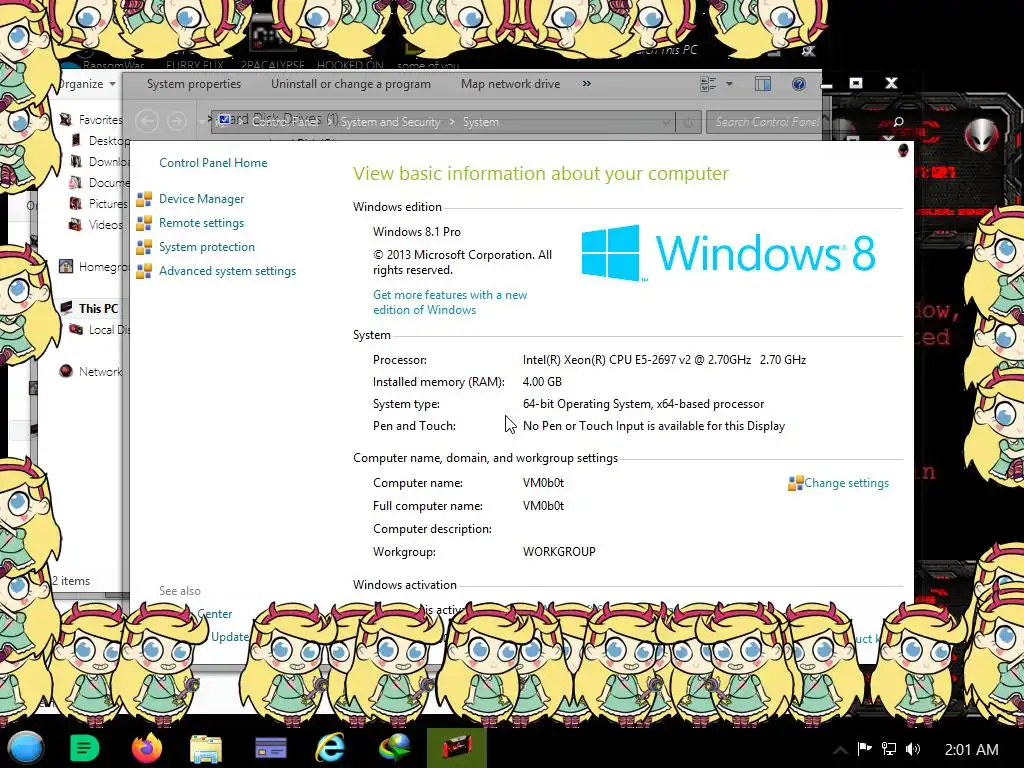Select Documents in navigation pane
The height and width of the screenshot is (768, 1024).
(109, 182)
